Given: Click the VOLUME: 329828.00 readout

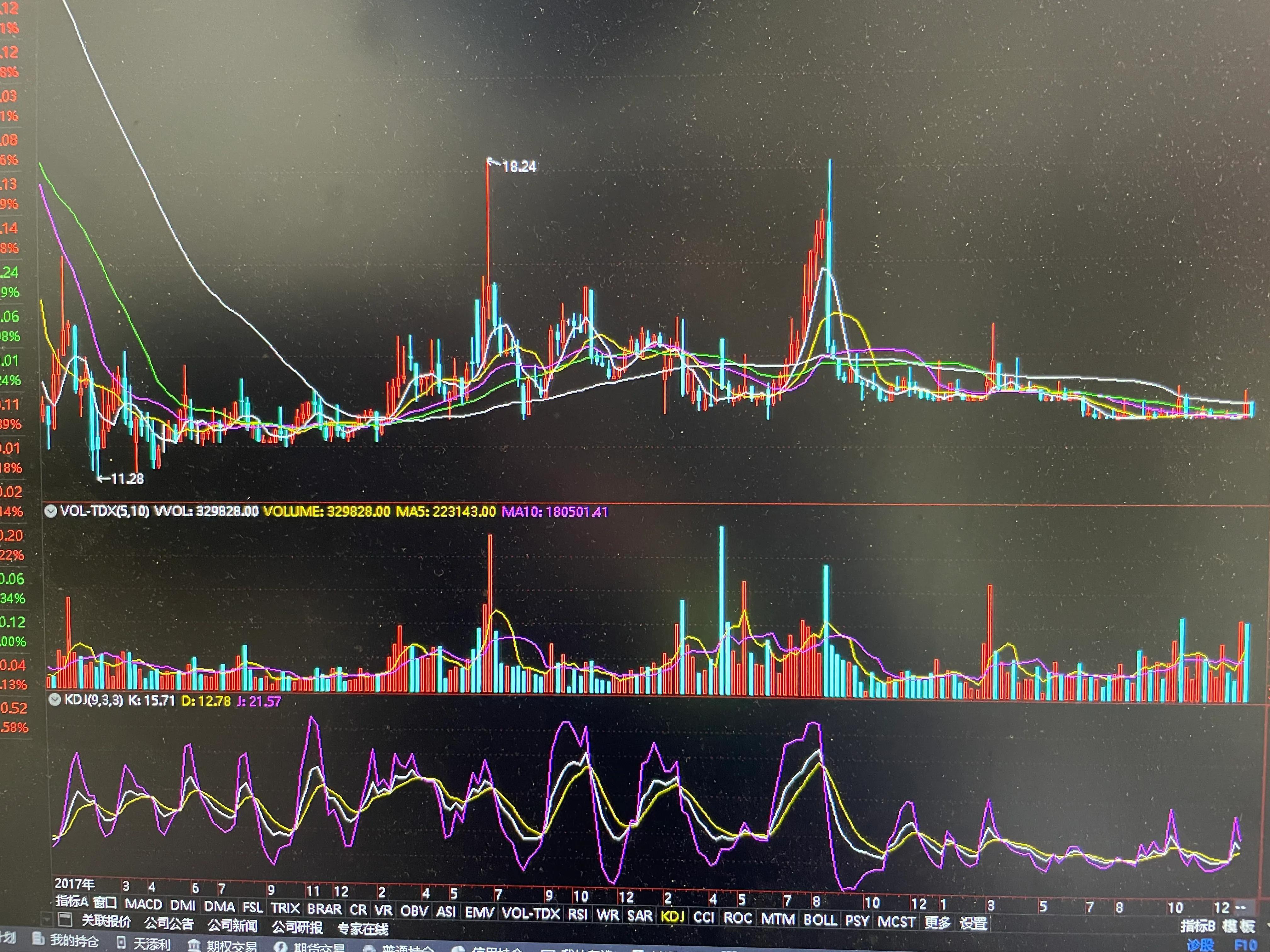Looking at the screenshot, I should [327, 511].
